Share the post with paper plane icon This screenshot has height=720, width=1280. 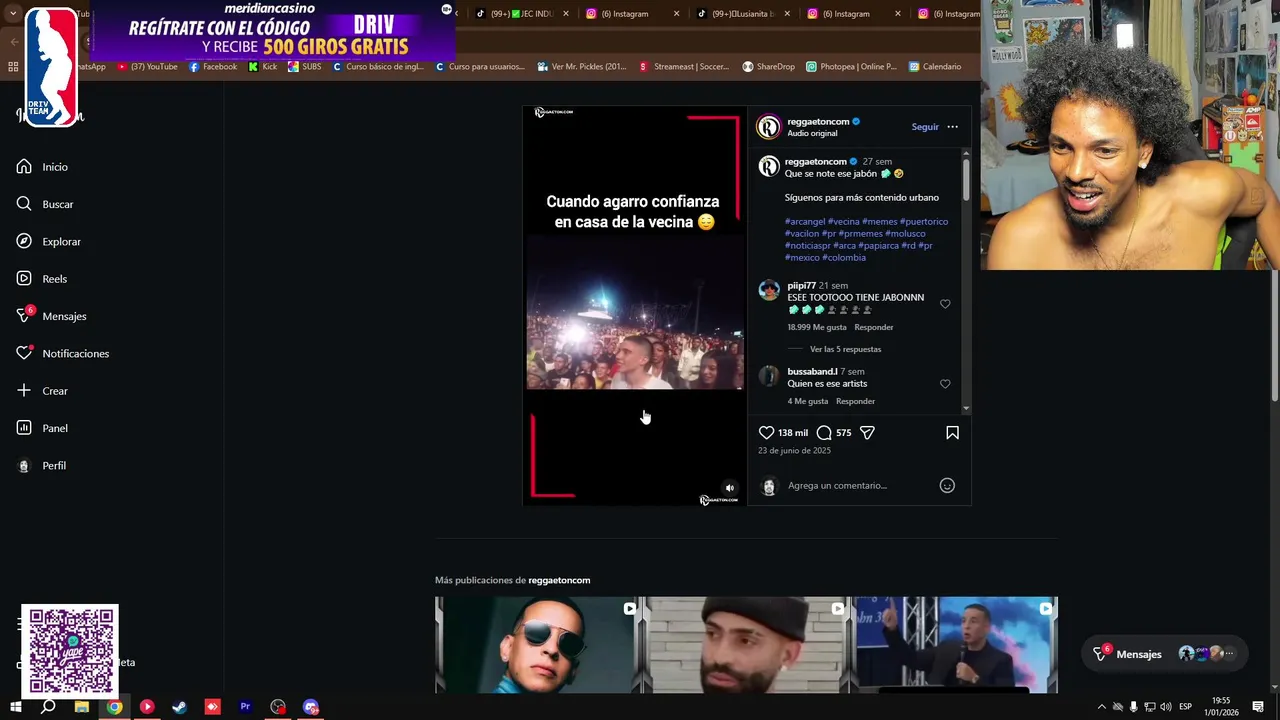867,433
